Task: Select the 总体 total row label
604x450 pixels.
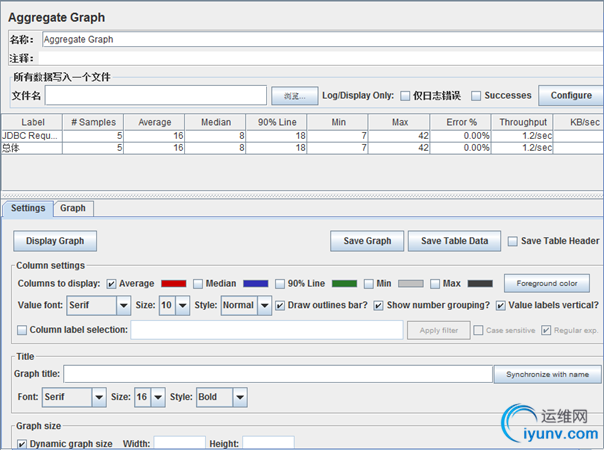Action: coord(32,148)
